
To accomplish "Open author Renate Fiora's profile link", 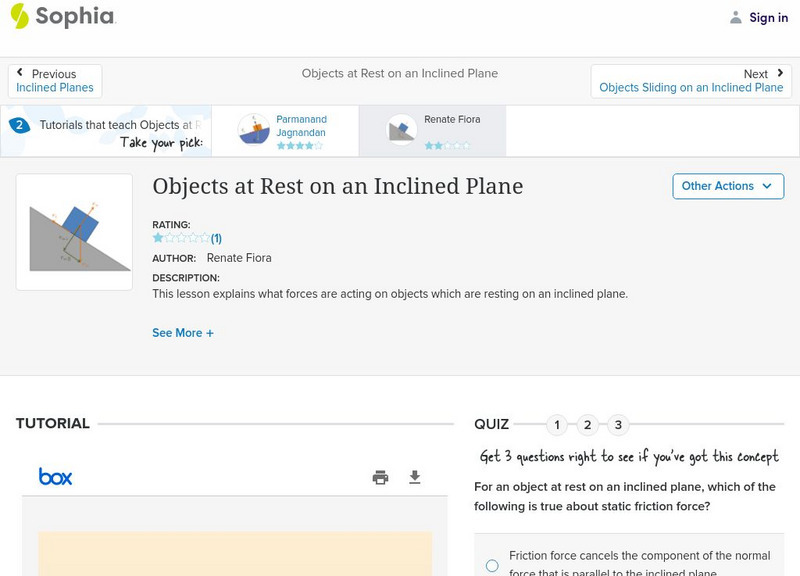I will click(x=239, y=258).
